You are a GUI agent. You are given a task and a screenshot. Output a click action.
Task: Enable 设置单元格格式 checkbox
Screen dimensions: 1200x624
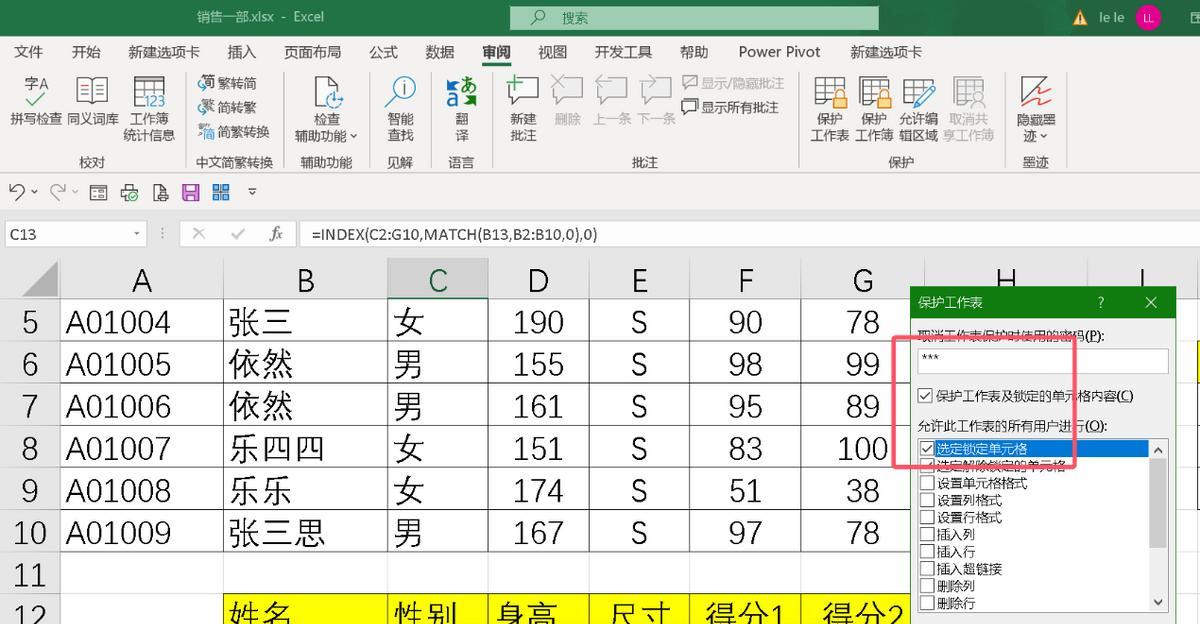tap(927, 483)
